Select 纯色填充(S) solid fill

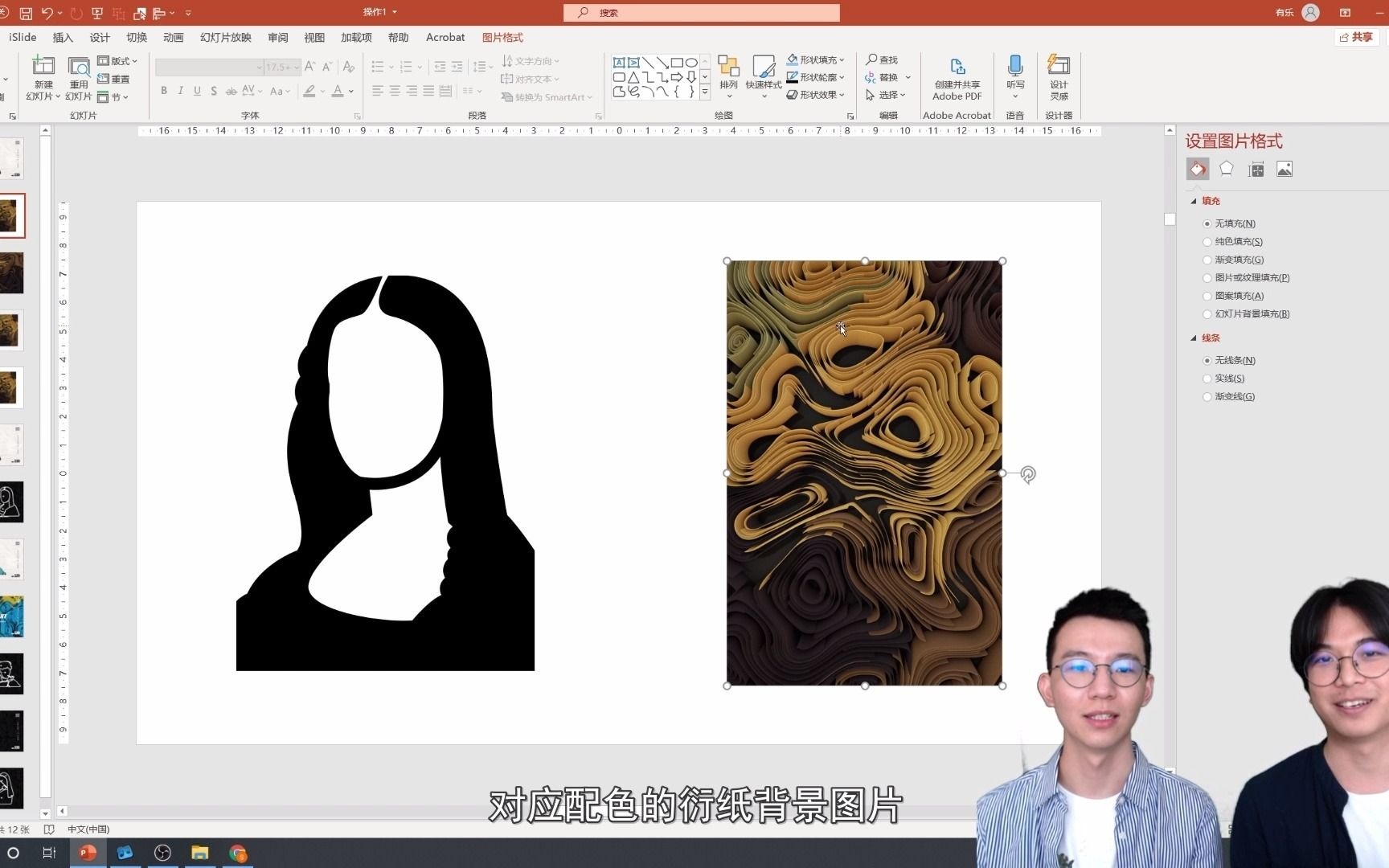pos(1232,242)
